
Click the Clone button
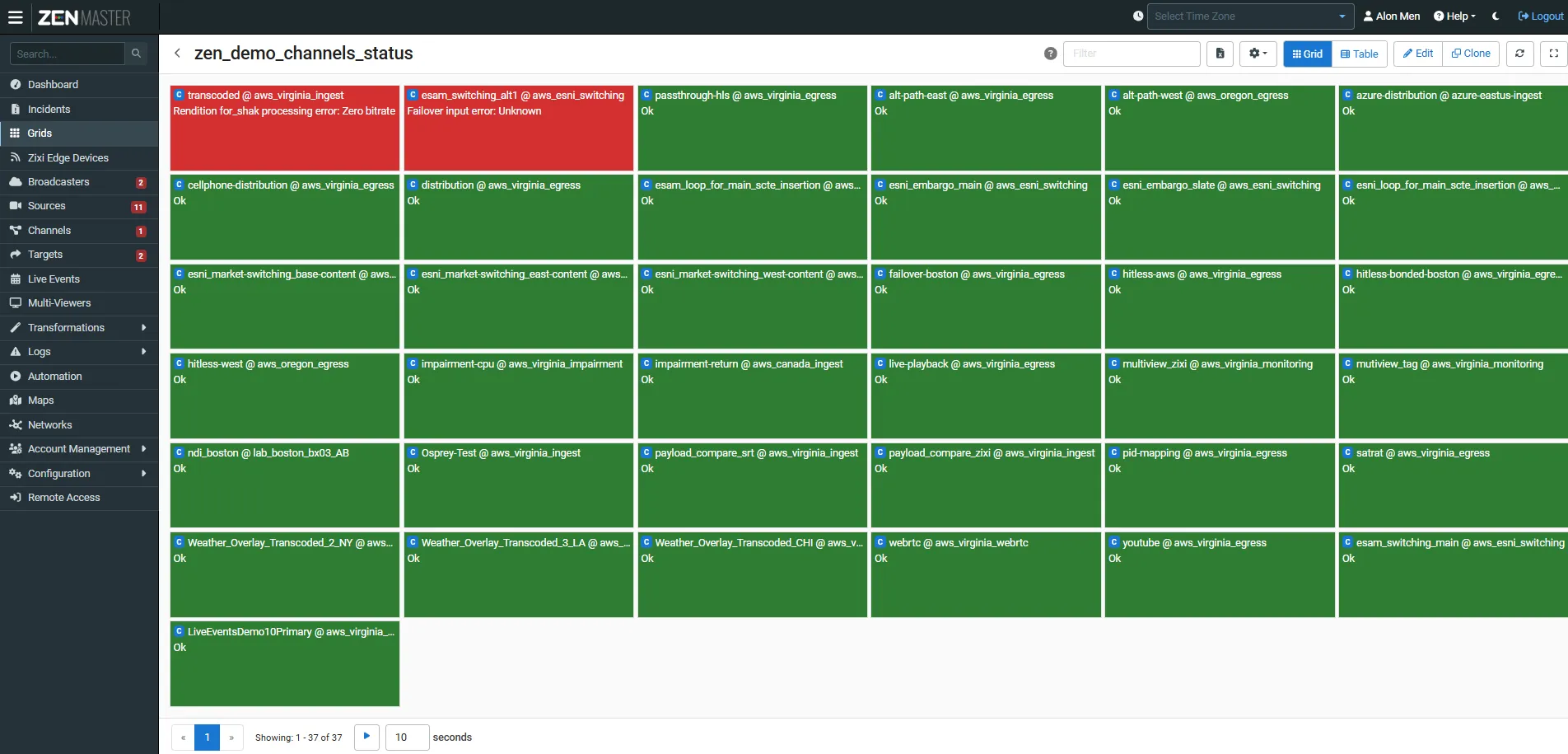click(1471, 54)
